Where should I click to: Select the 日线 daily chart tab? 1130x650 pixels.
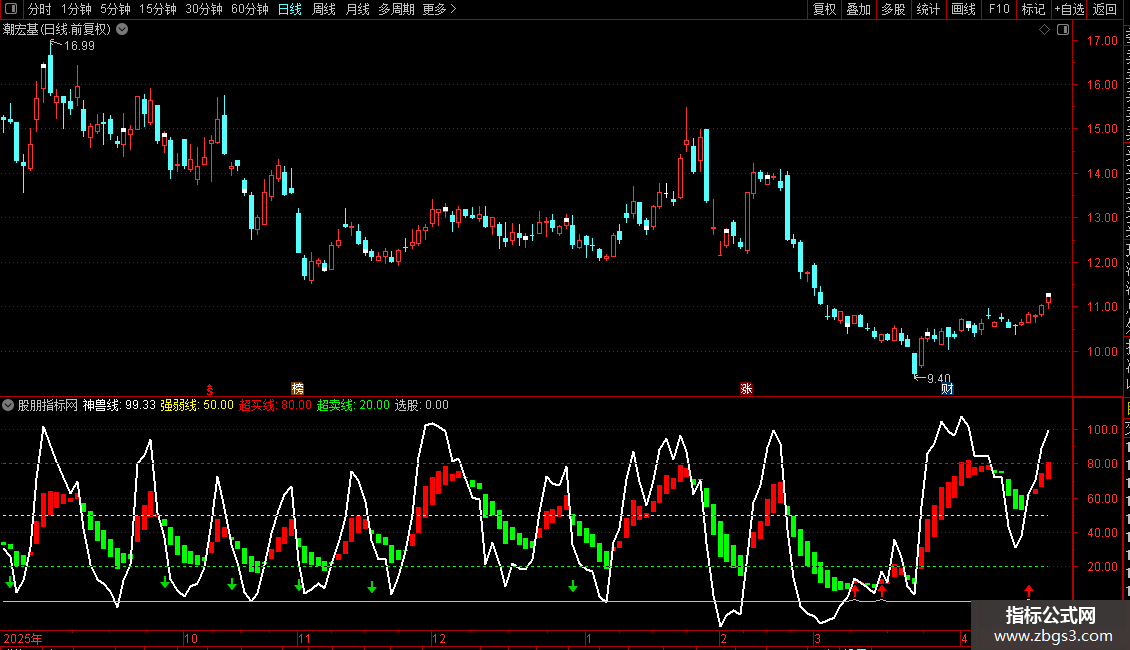pyautogui.click(x=290, y=9)
